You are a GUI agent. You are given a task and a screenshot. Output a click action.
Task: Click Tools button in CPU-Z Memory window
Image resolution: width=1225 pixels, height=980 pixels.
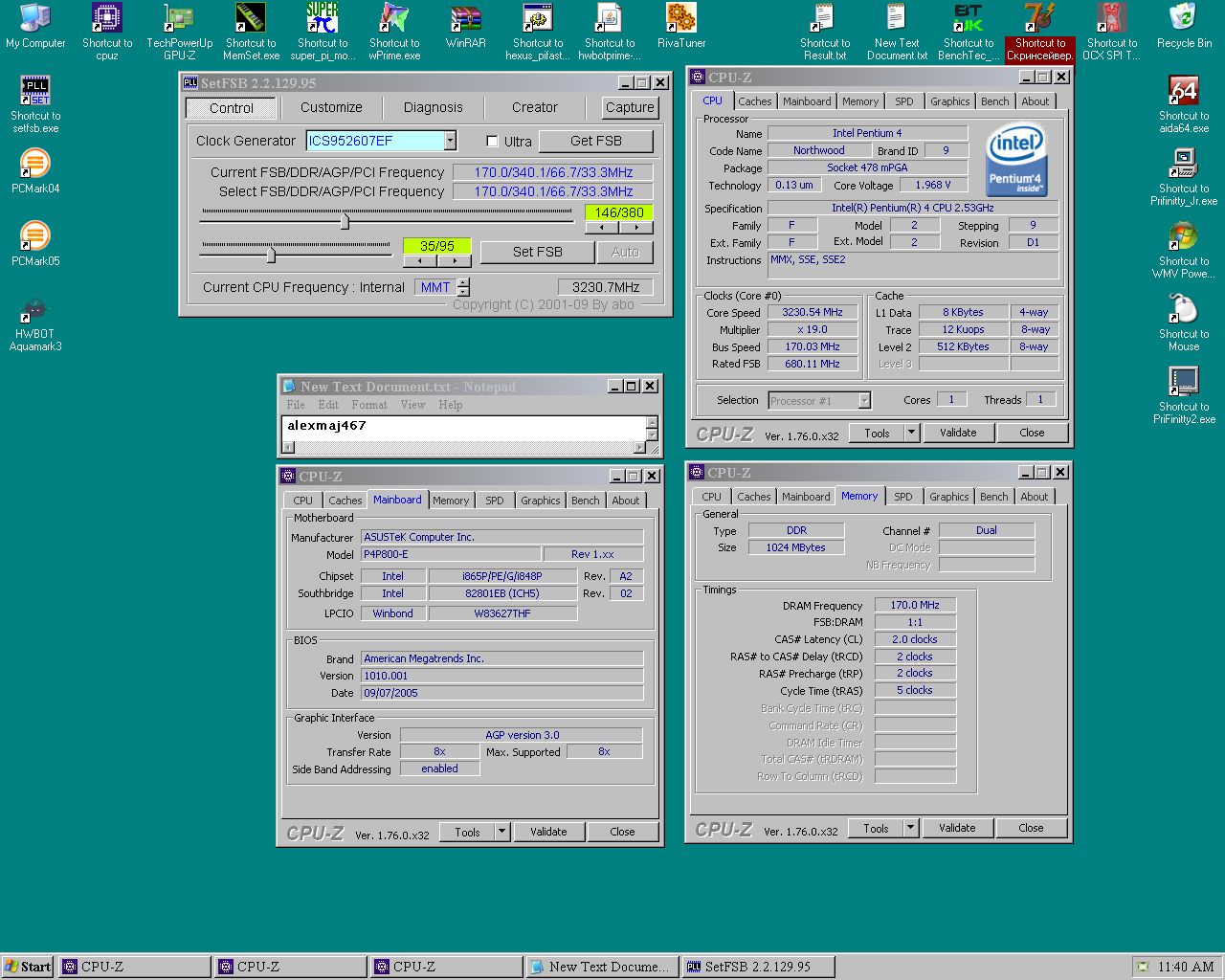(876, 828)
